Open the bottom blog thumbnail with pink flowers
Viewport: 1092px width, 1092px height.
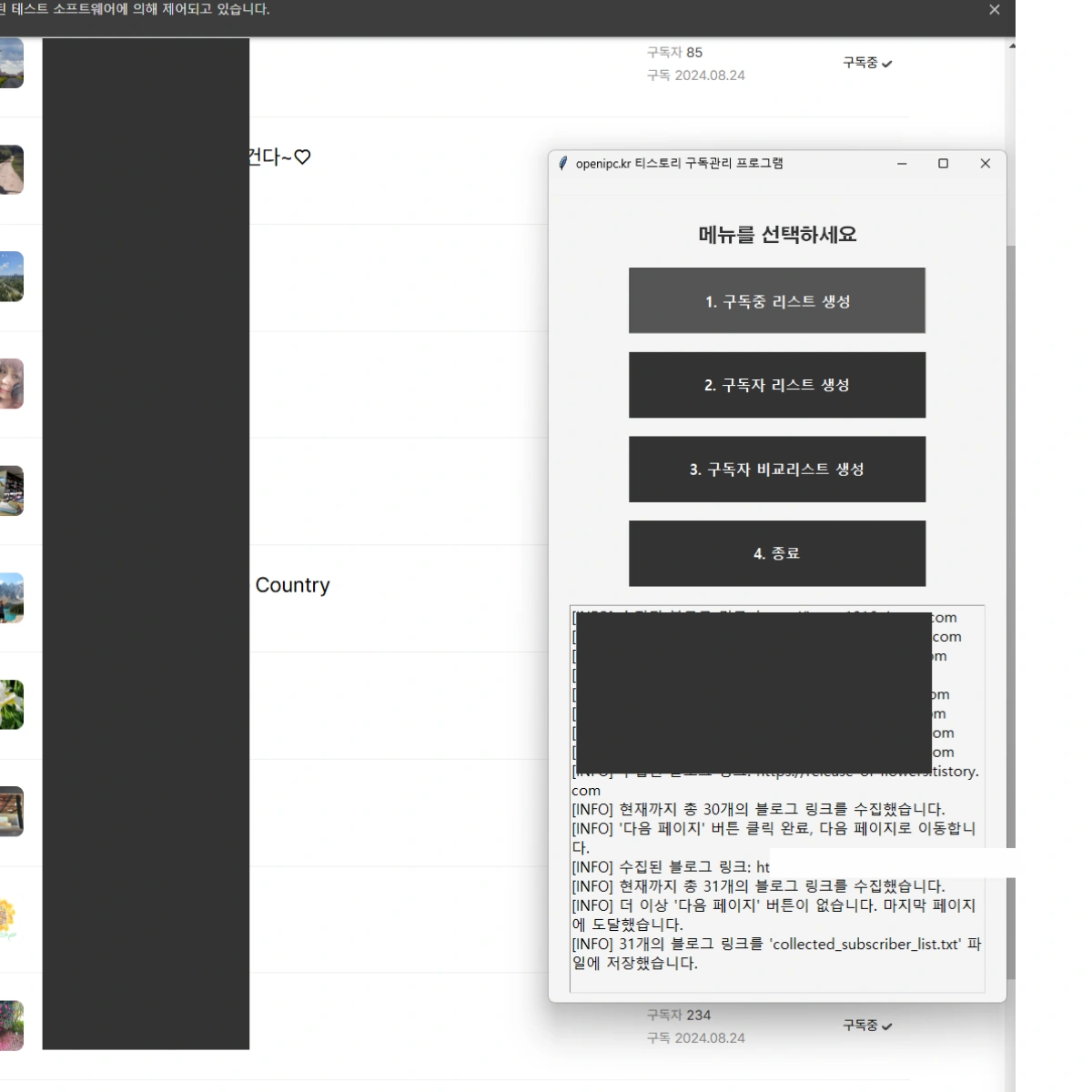[11, 1026]
